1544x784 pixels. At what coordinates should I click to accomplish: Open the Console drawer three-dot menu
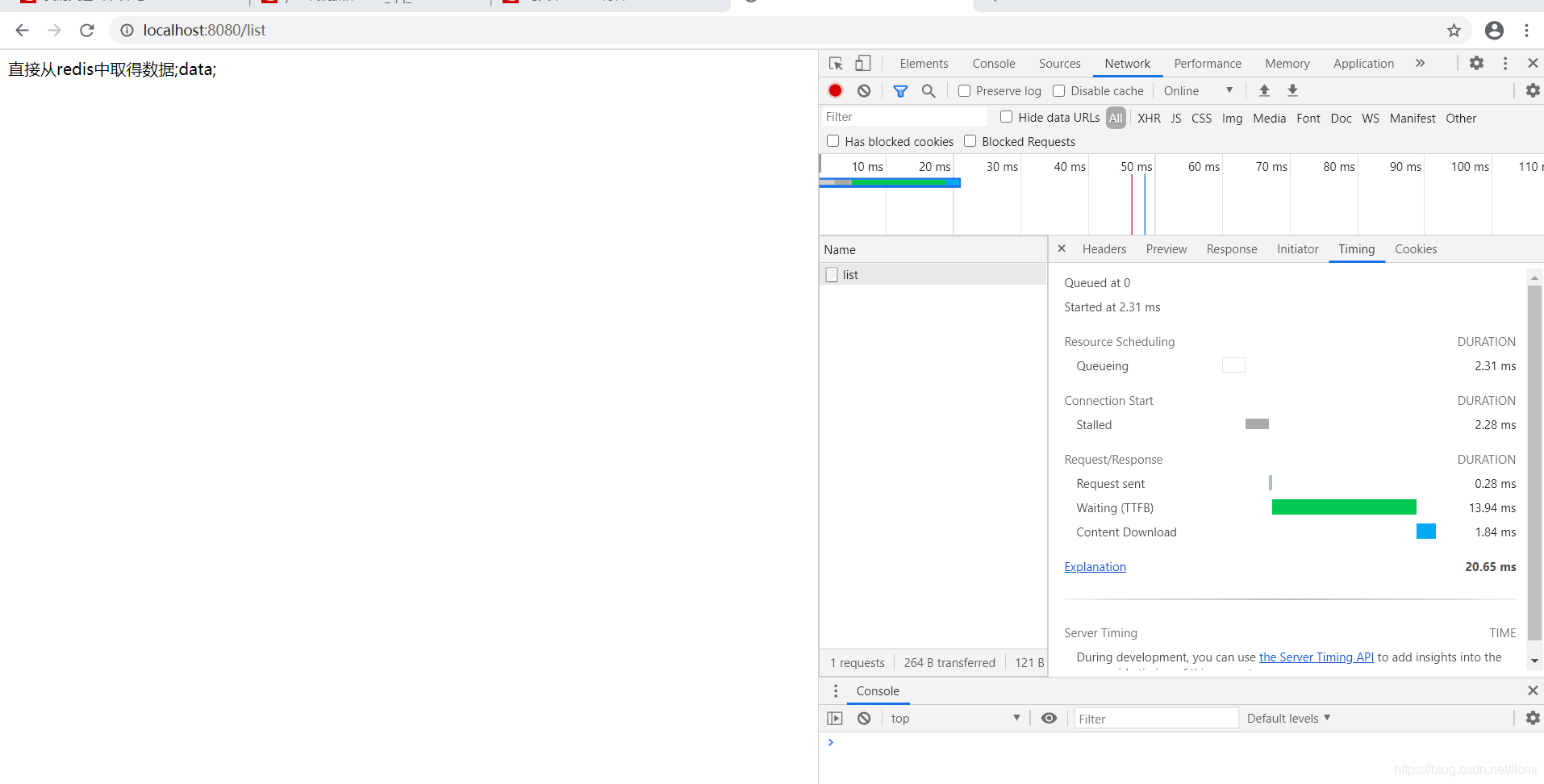836,690
